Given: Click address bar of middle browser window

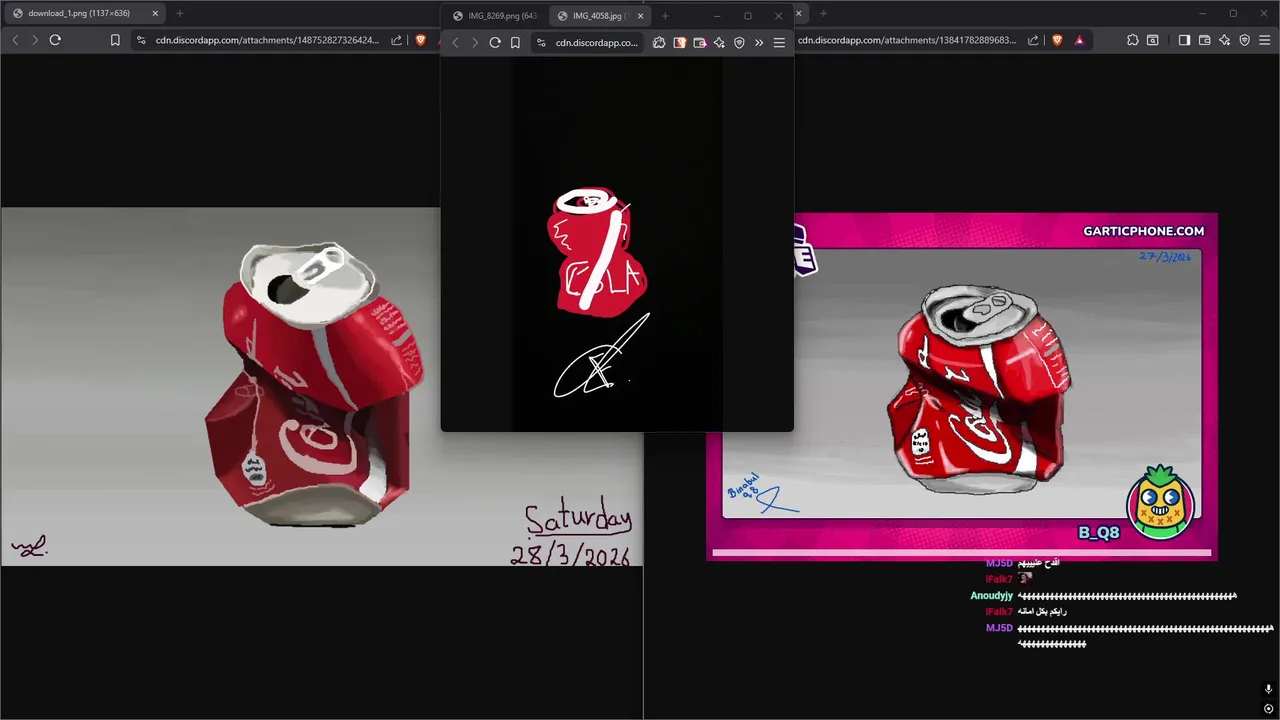Looking at the screenshot, I should [588, 43].
